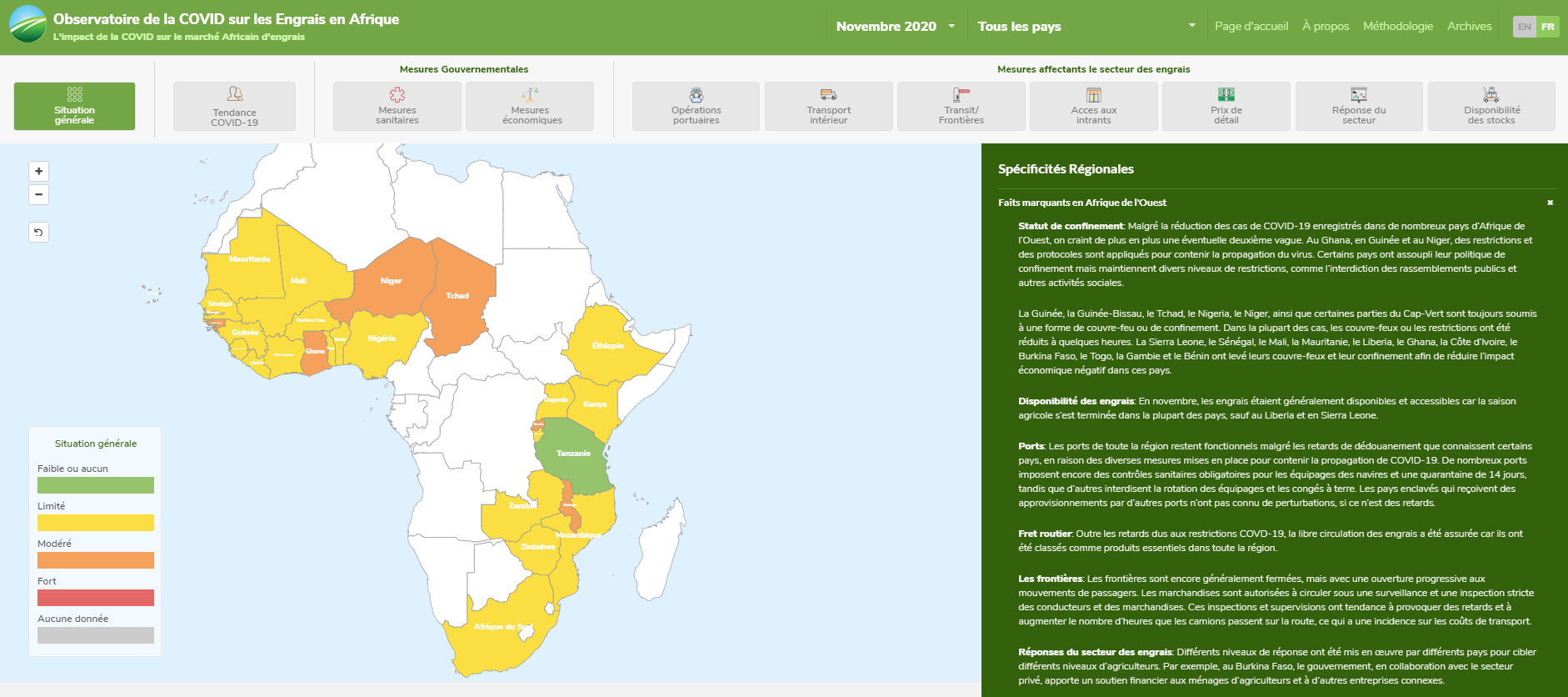Image resolution: width=1568 pixels, height=697 pixels.
Task: Close the Faits marquants en Afrique de l'Ouest section
Action: point(1550,203)
